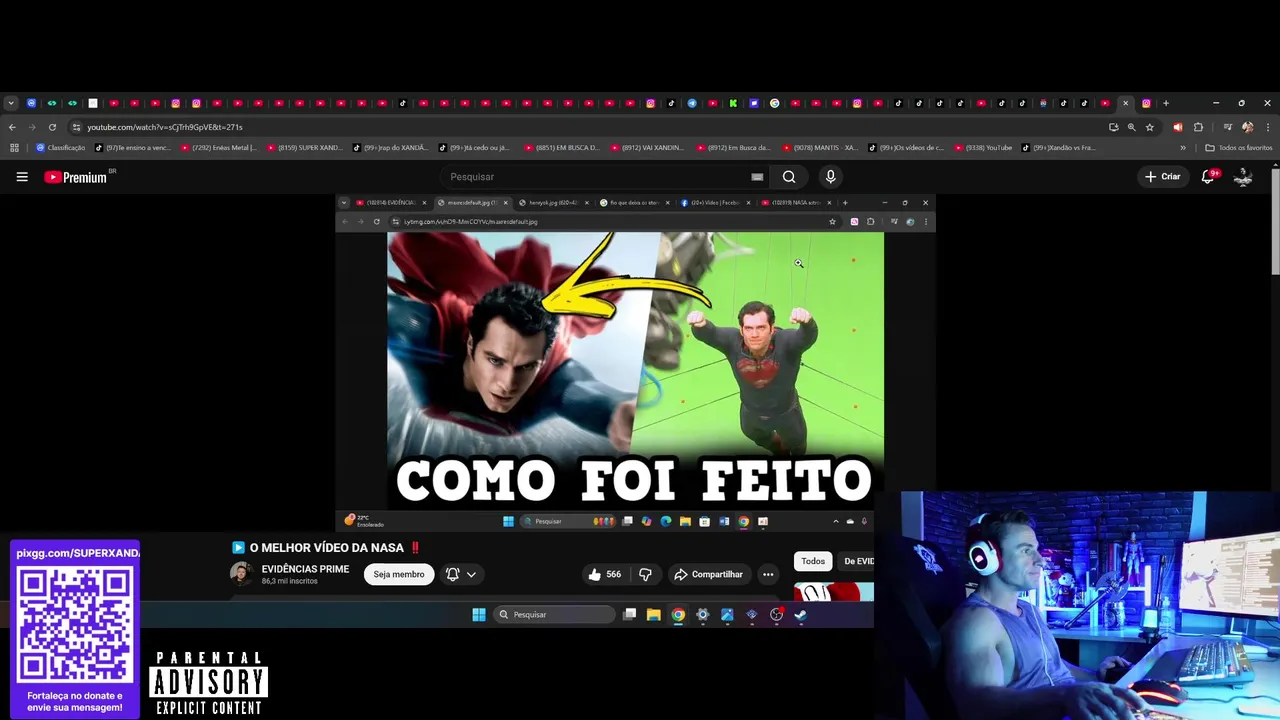Open EVIDÊNCIAS PRIME channel name link
1280x720 pixels.
305,569
